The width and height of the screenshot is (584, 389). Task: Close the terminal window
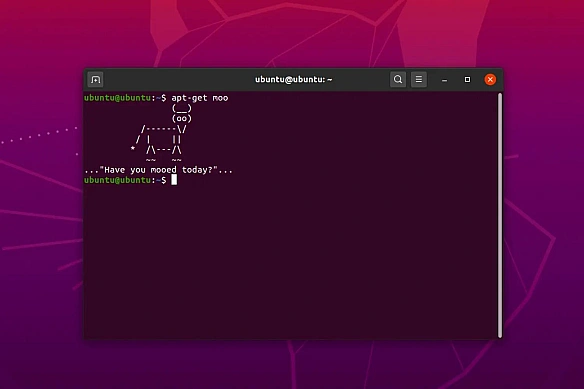[x=490, y=79]
